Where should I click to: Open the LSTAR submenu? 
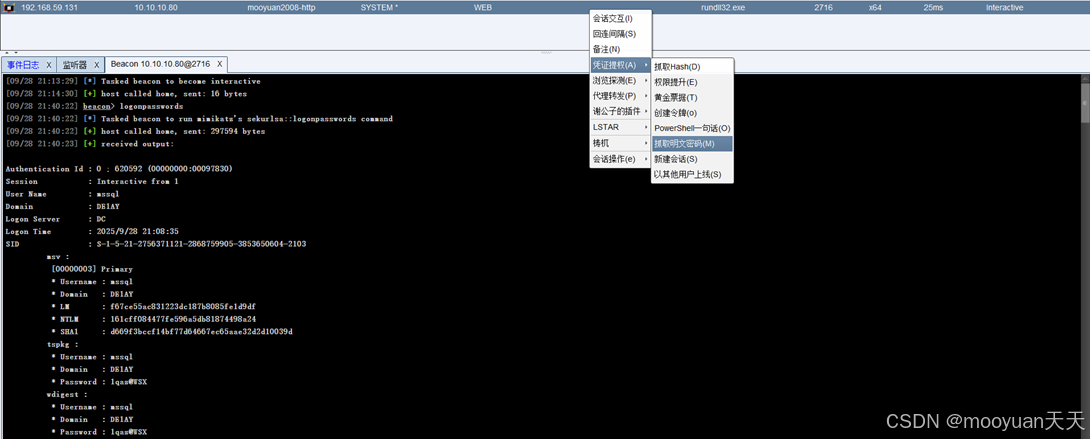coord(620,127)
